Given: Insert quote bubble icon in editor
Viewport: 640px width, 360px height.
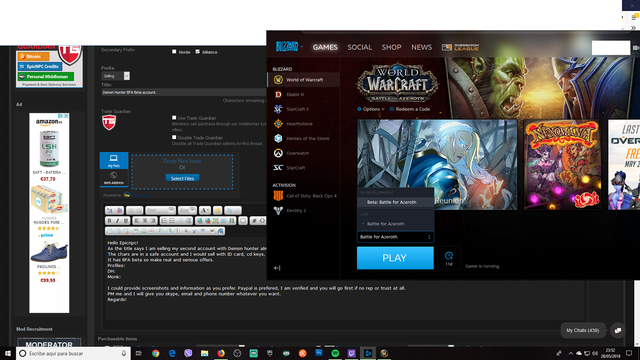Looking at the screenshot, I should pos(243,221).
